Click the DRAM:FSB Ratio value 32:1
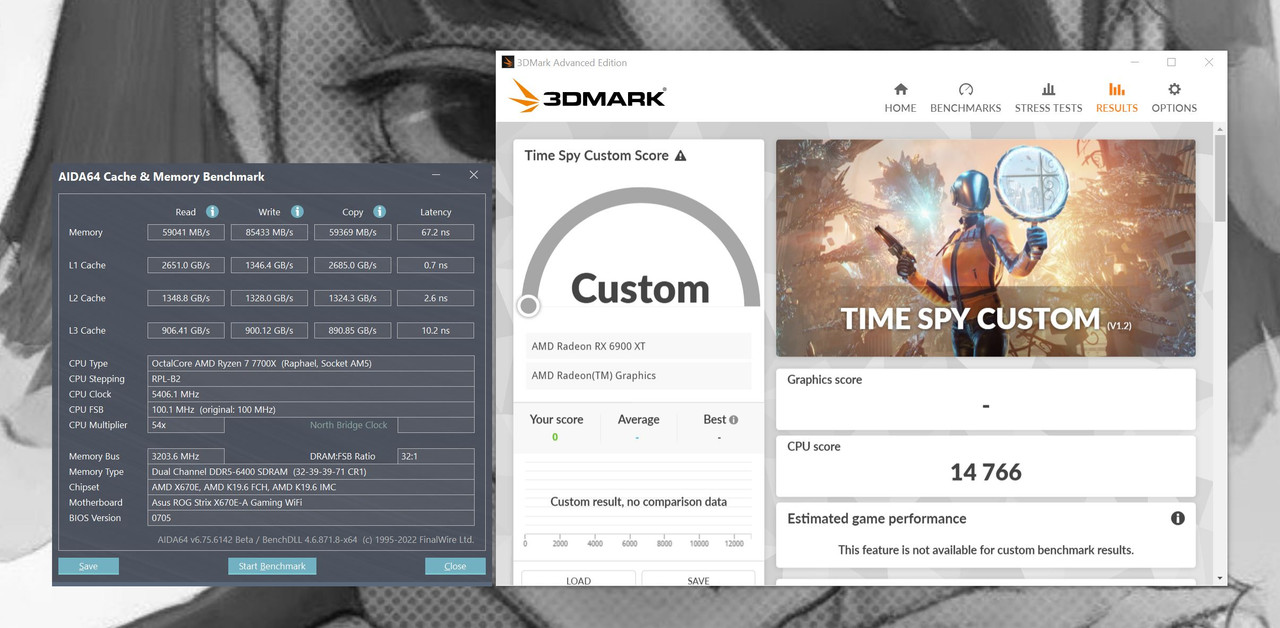Screen dimensions: 1280x628 pos(435,456)
